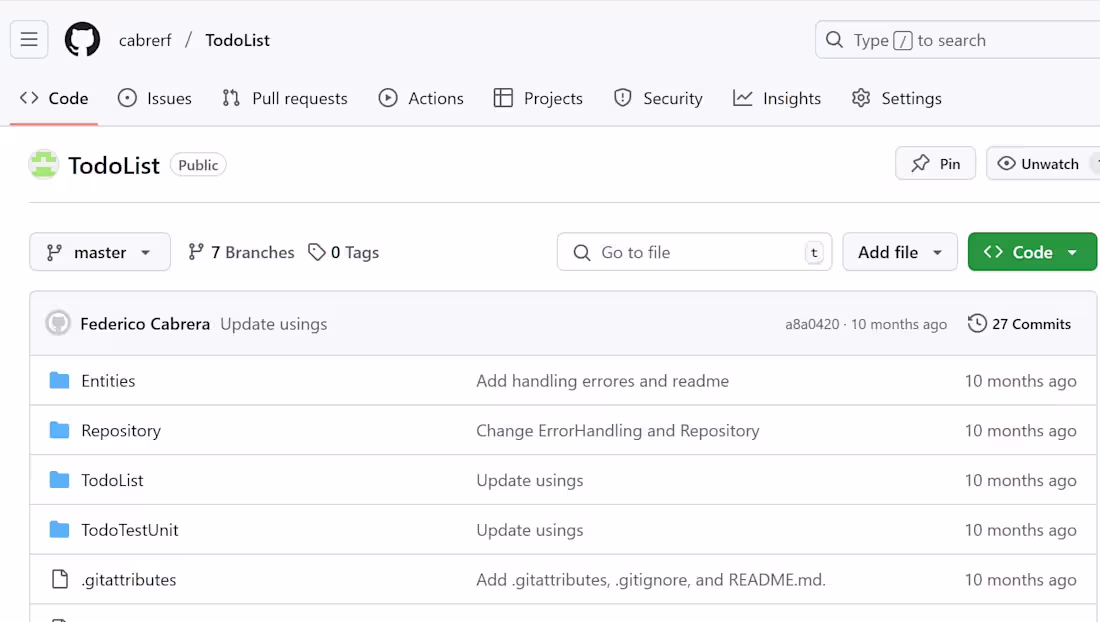Click the TodoList repository avatar icon
Viewport: 1100px width, 622px height.
click(44, 165)
